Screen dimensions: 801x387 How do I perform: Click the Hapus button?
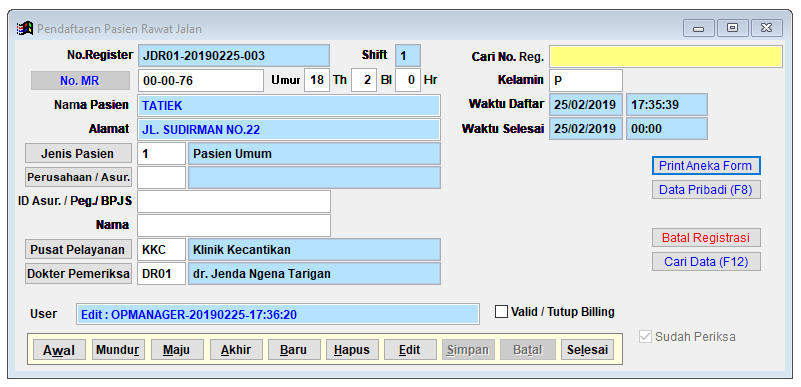click(352, 350)
